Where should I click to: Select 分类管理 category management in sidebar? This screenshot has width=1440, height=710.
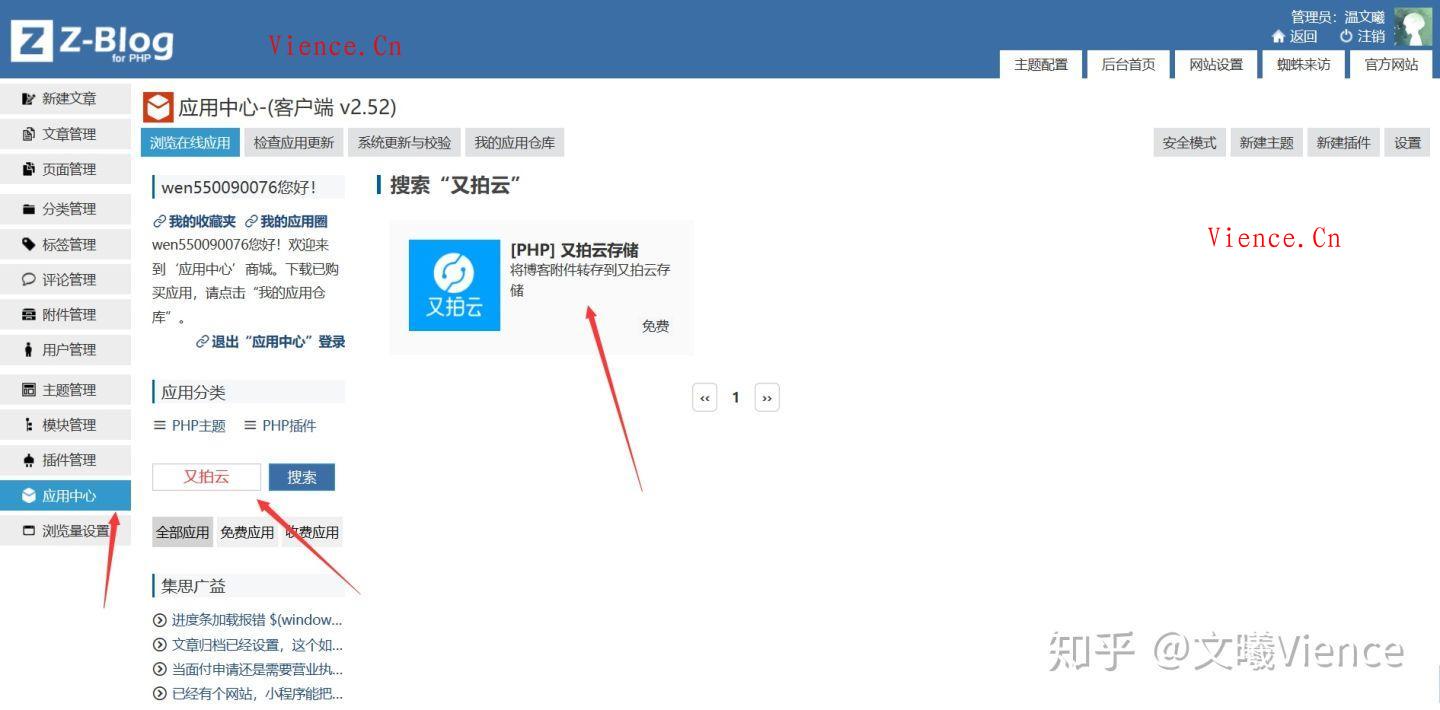[66, 208]
